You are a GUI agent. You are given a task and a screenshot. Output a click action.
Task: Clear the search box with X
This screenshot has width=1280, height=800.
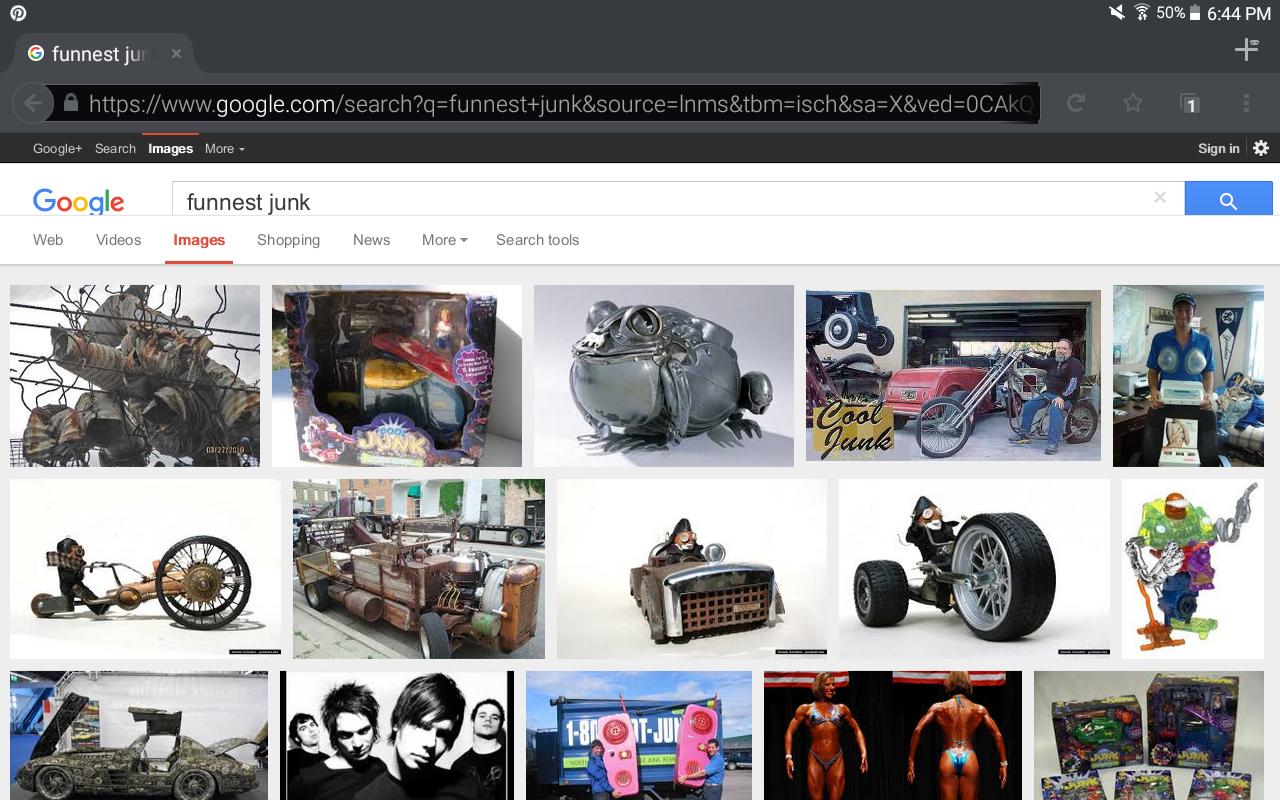(1160, 198)
